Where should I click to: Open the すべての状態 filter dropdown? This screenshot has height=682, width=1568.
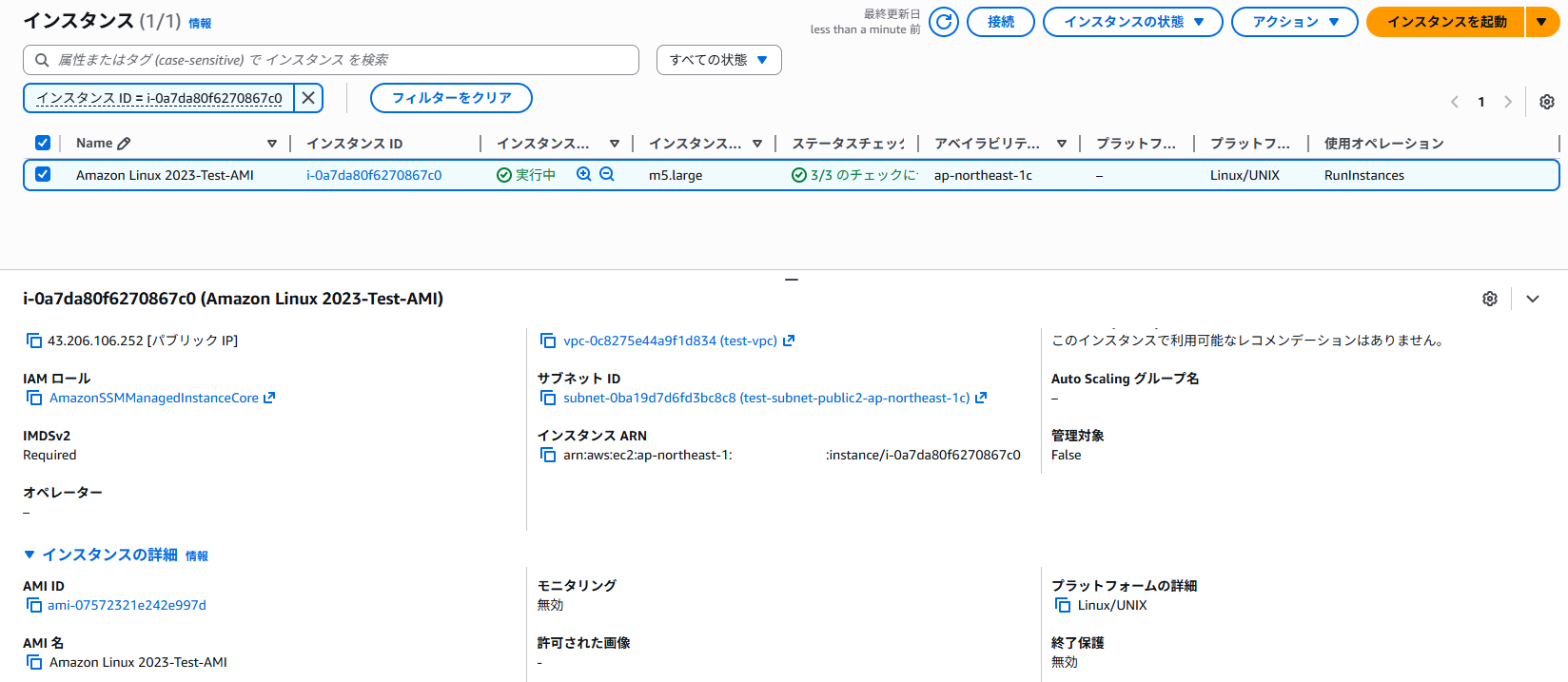pyautogui.click(x=718, y=60)
